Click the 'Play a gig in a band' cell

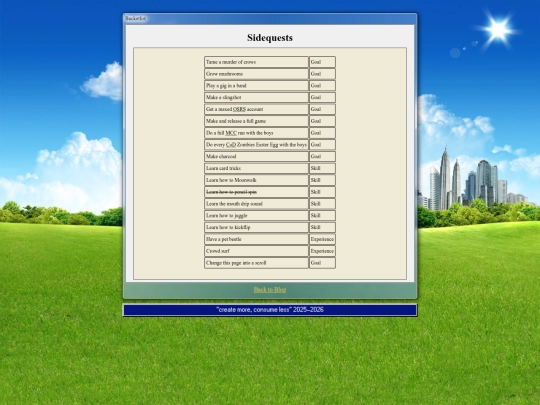click(x=256, y=85)
